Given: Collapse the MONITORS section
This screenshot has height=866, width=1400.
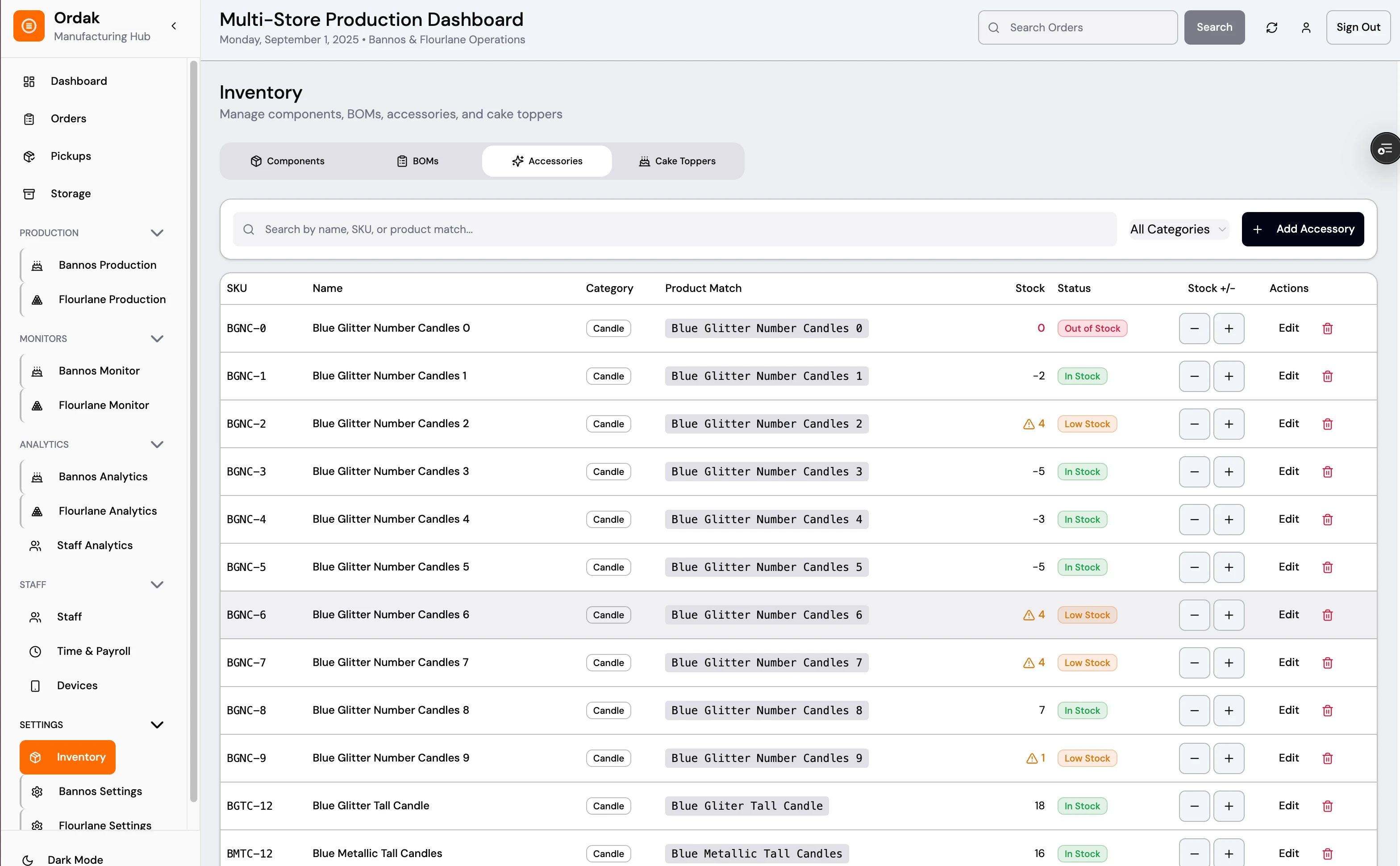Looking at the screenshot, I should tap(157, 338).
